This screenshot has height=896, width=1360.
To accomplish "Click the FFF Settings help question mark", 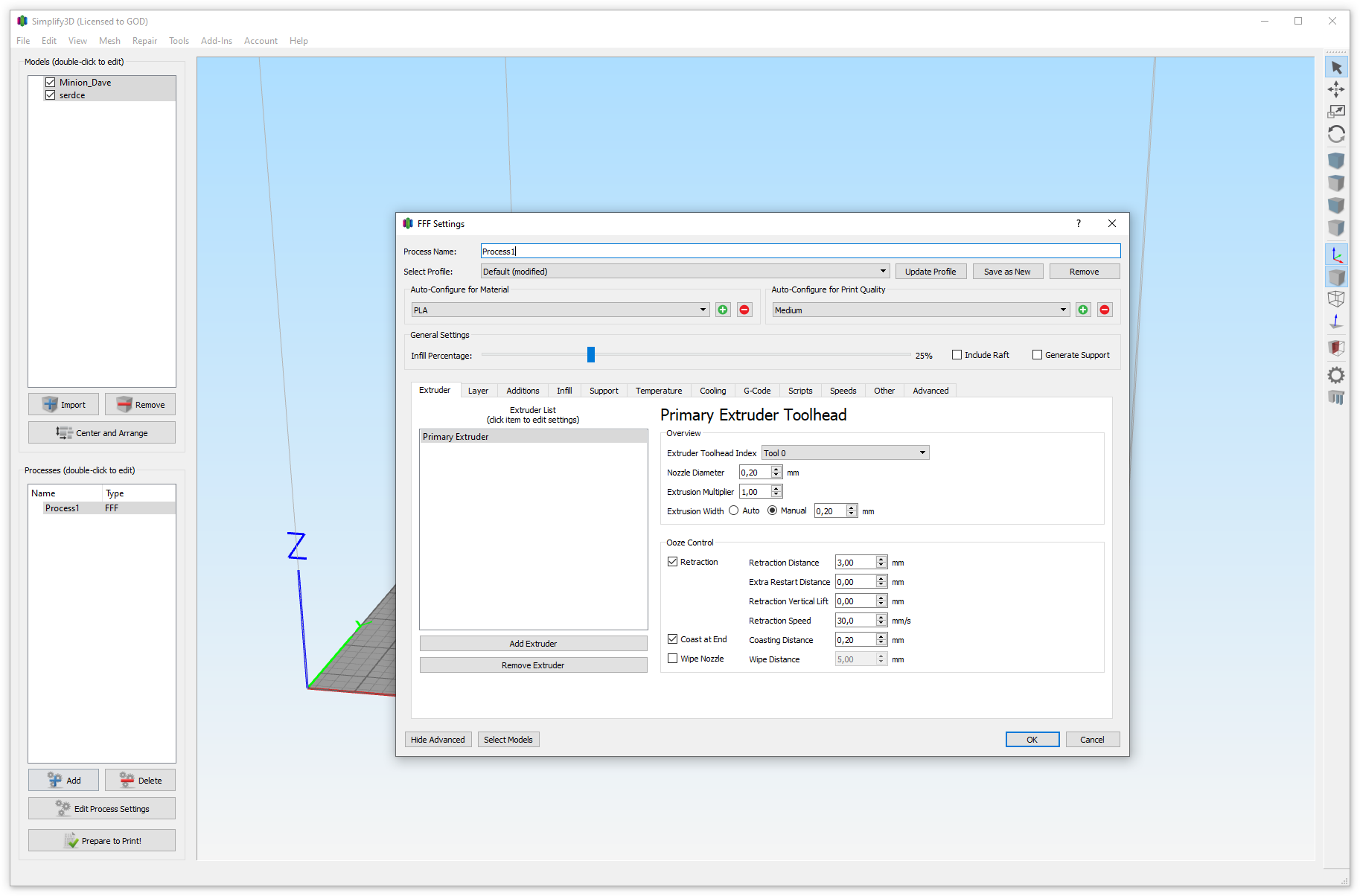I will pyautogui.click(x=1078, y=223).
